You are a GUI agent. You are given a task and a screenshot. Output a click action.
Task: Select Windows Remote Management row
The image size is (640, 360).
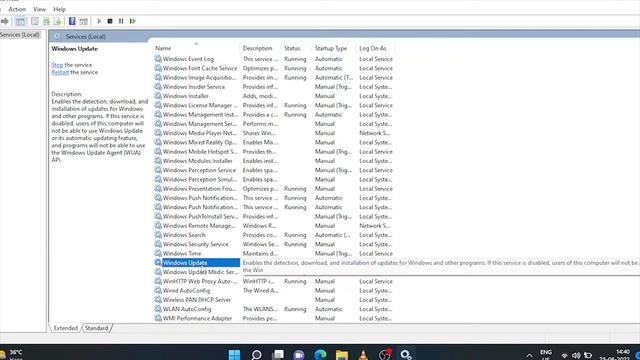click(x=273, y=226)
